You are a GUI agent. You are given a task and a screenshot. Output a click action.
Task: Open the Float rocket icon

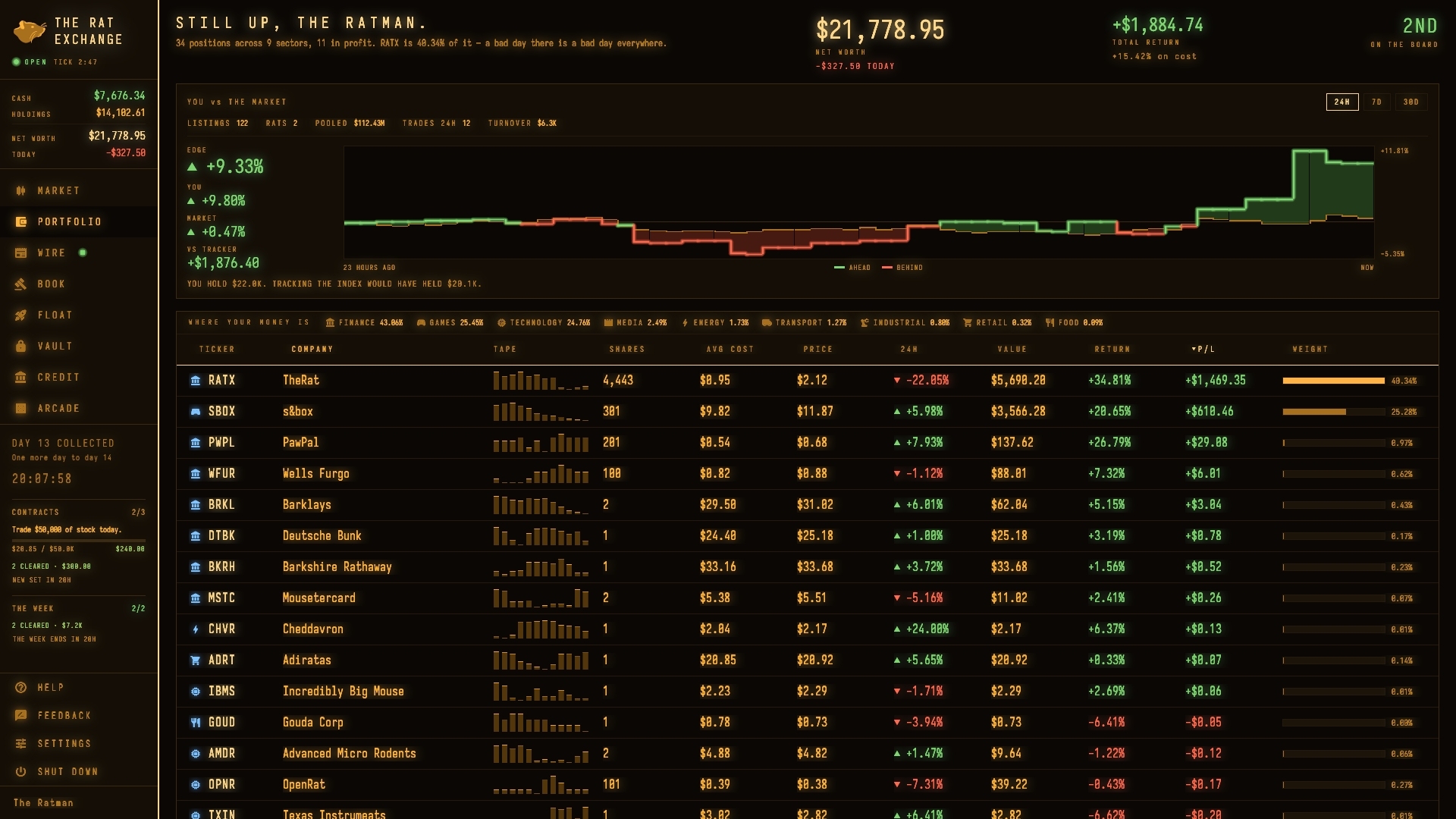click(x=21, y=315)
